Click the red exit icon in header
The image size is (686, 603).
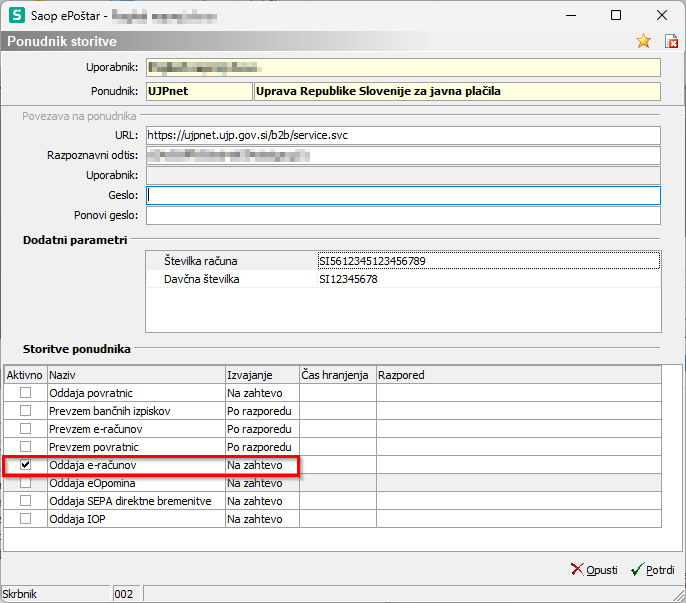pyautogui.click(x=671, y=41)
